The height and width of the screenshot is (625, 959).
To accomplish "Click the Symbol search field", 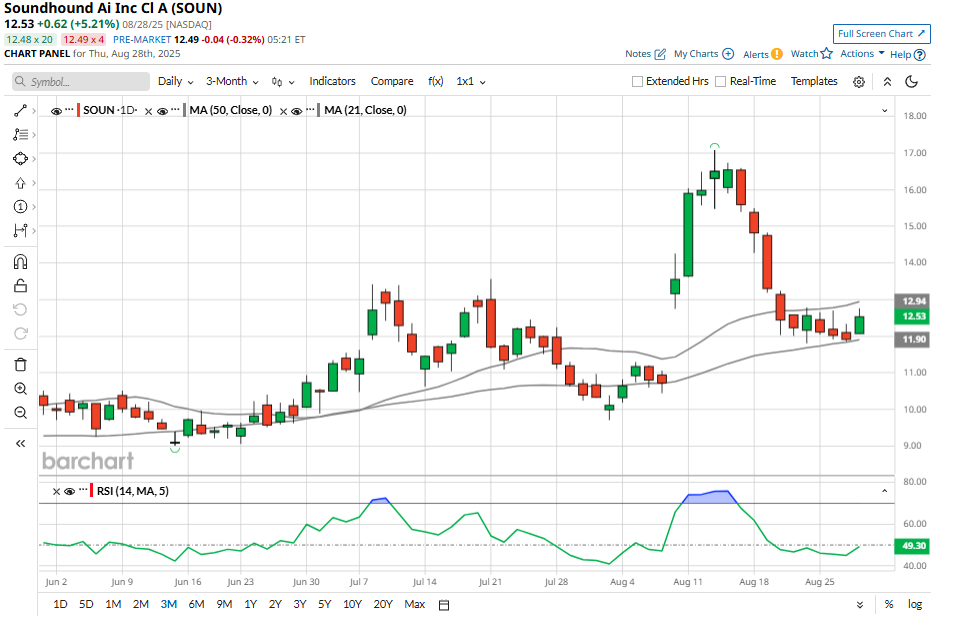I will pos(81,81).
